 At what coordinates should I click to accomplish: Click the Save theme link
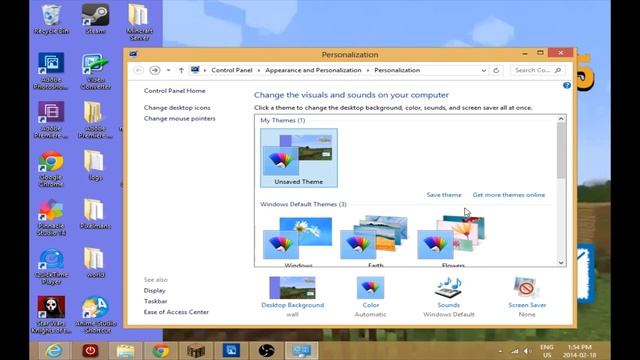pyautogui.click(x=444, y=195)
